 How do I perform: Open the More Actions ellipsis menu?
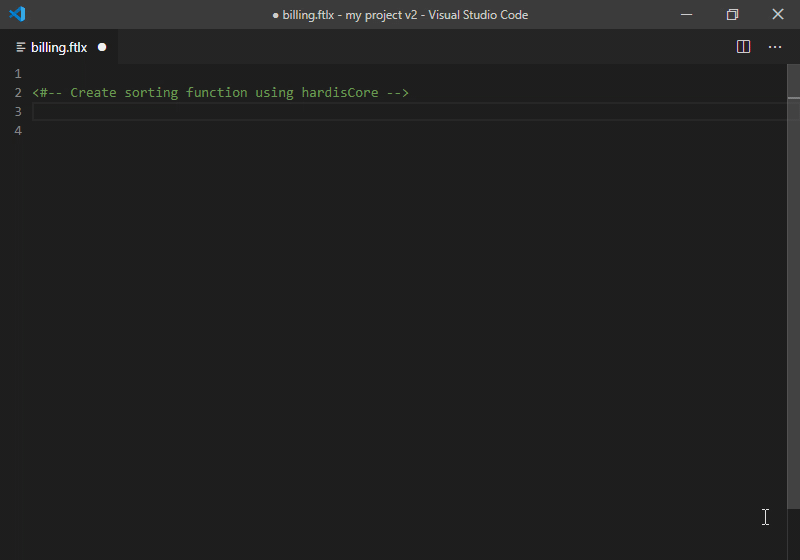[x=775, y=47]
